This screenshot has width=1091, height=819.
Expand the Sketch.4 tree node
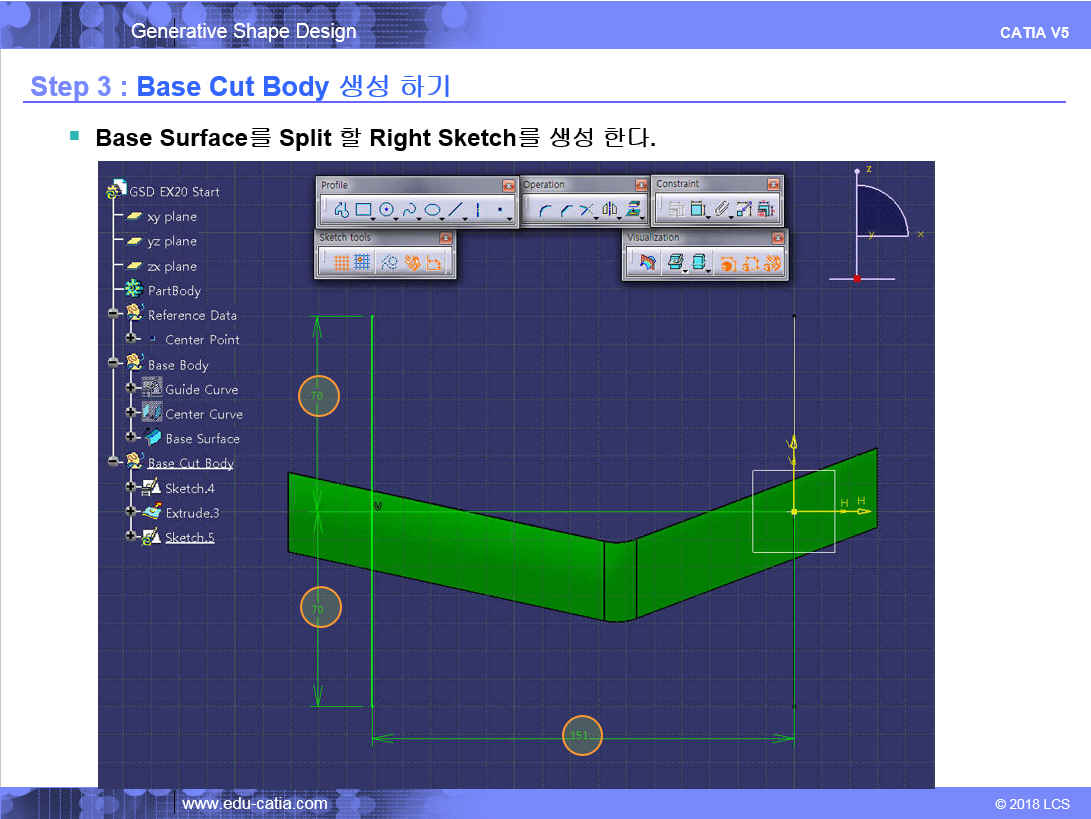coord(131,487)
